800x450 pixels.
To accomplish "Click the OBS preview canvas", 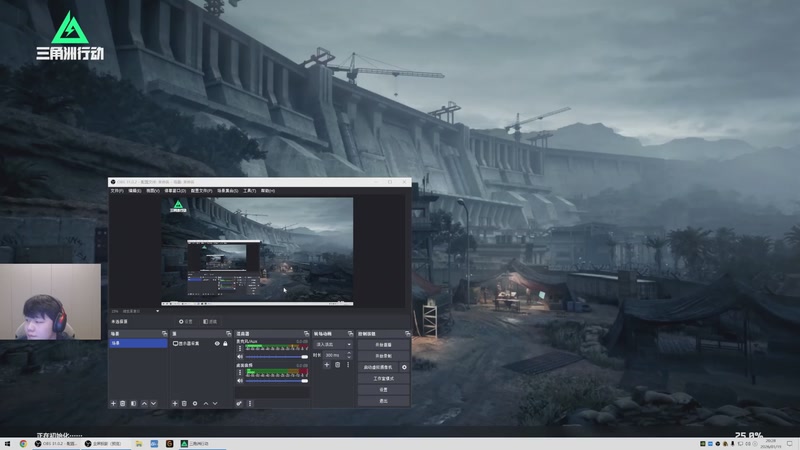I will (x=257, y=252).
